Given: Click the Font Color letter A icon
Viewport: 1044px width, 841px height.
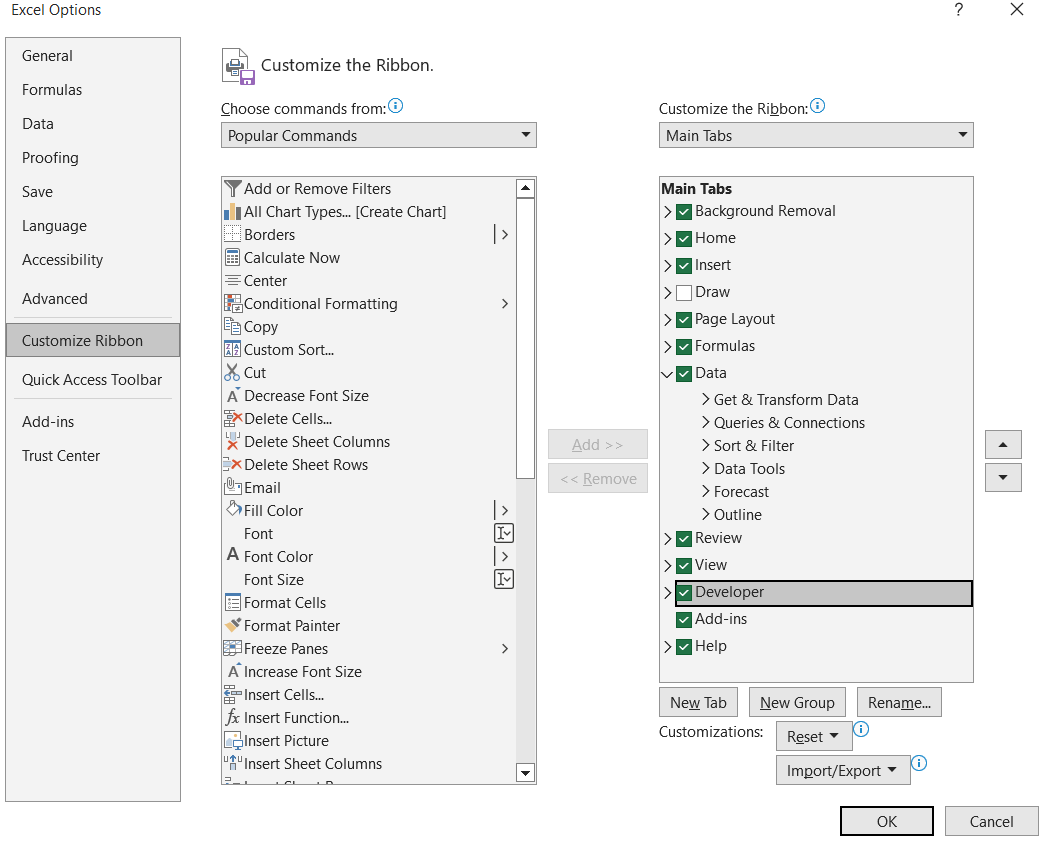Looking at the screenshot, I should click(x=232, y=555).
